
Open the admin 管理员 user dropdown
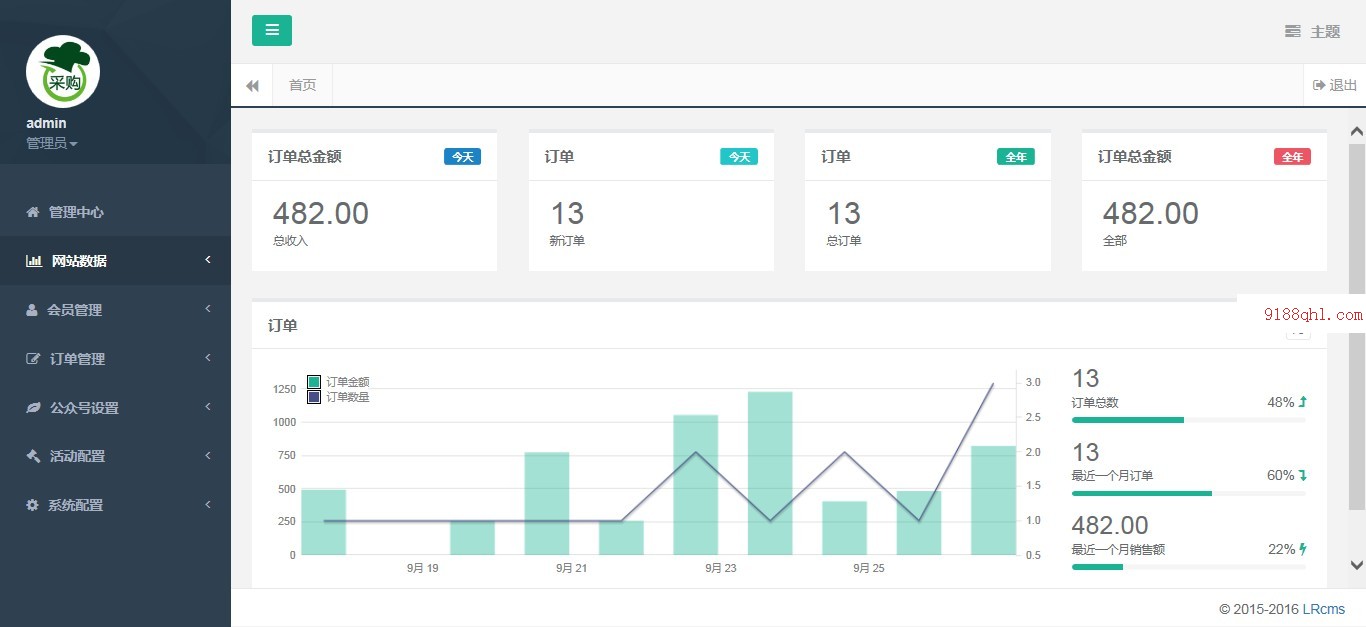click(x=52, y=143)
